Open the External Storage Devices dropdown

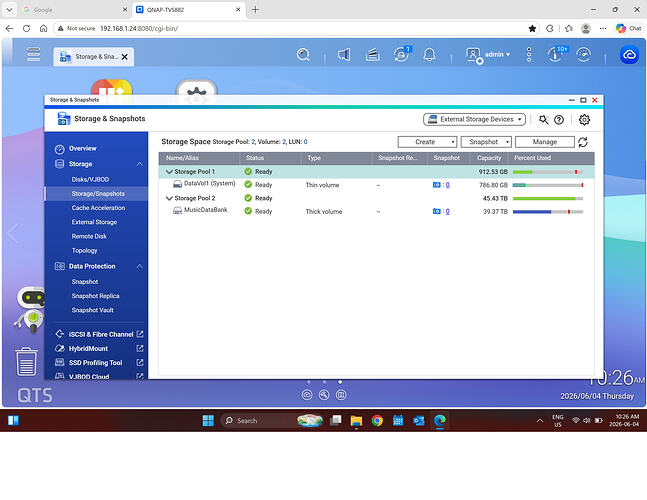474,119
